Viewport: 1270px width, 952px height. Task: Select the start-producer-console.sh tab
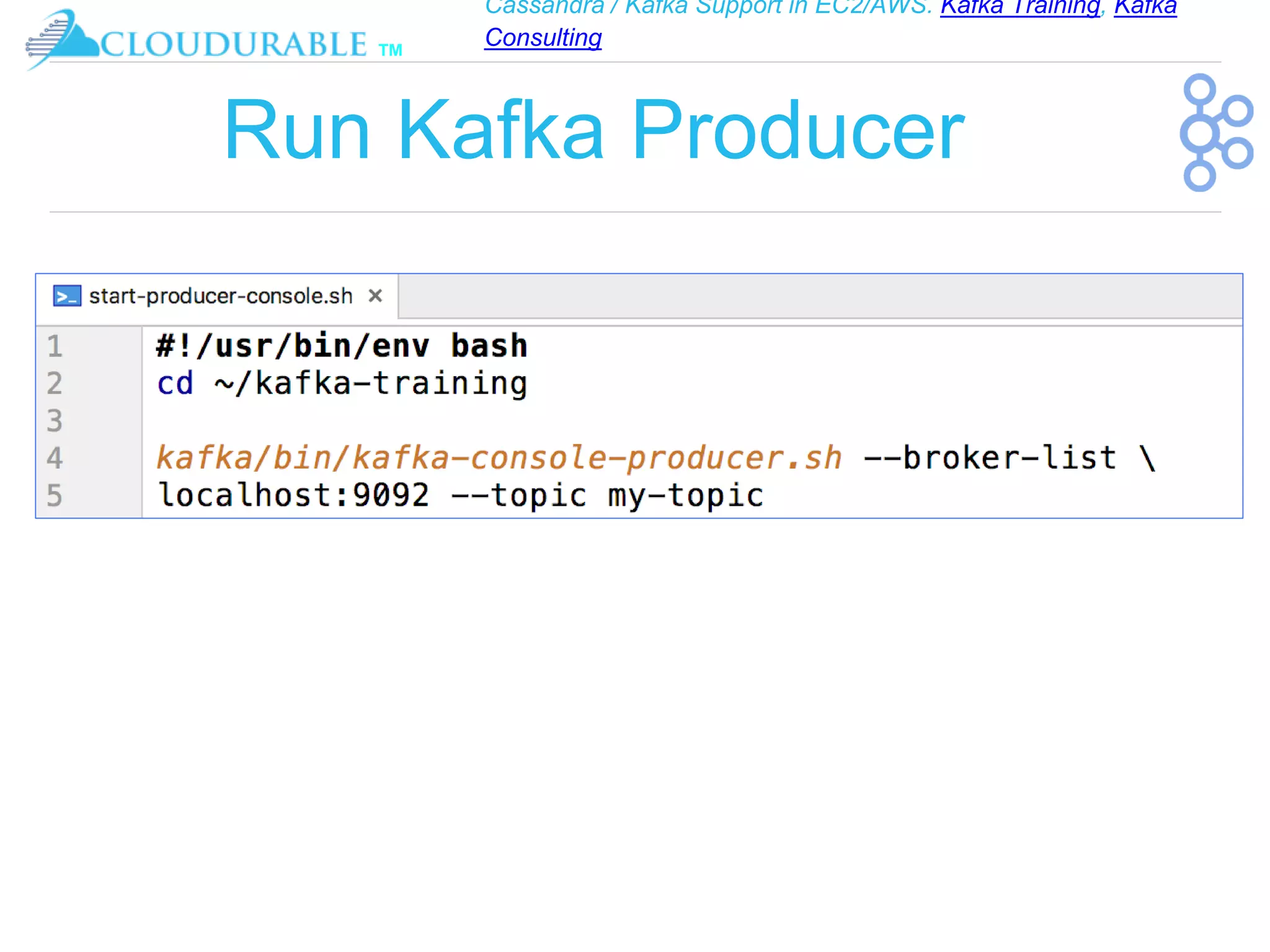(220, 296)
